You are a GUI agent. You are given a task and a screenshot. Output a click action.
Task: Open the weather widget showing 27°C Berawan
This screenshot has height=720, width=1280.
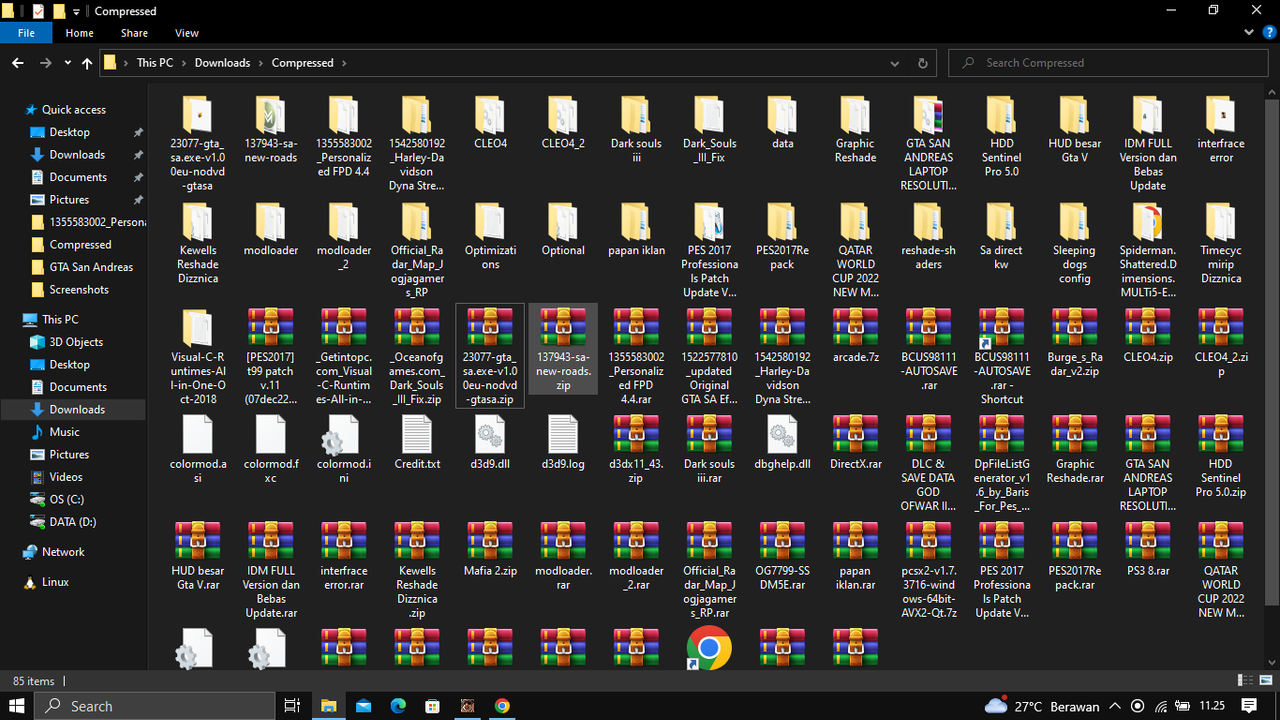pos(1041,706)
